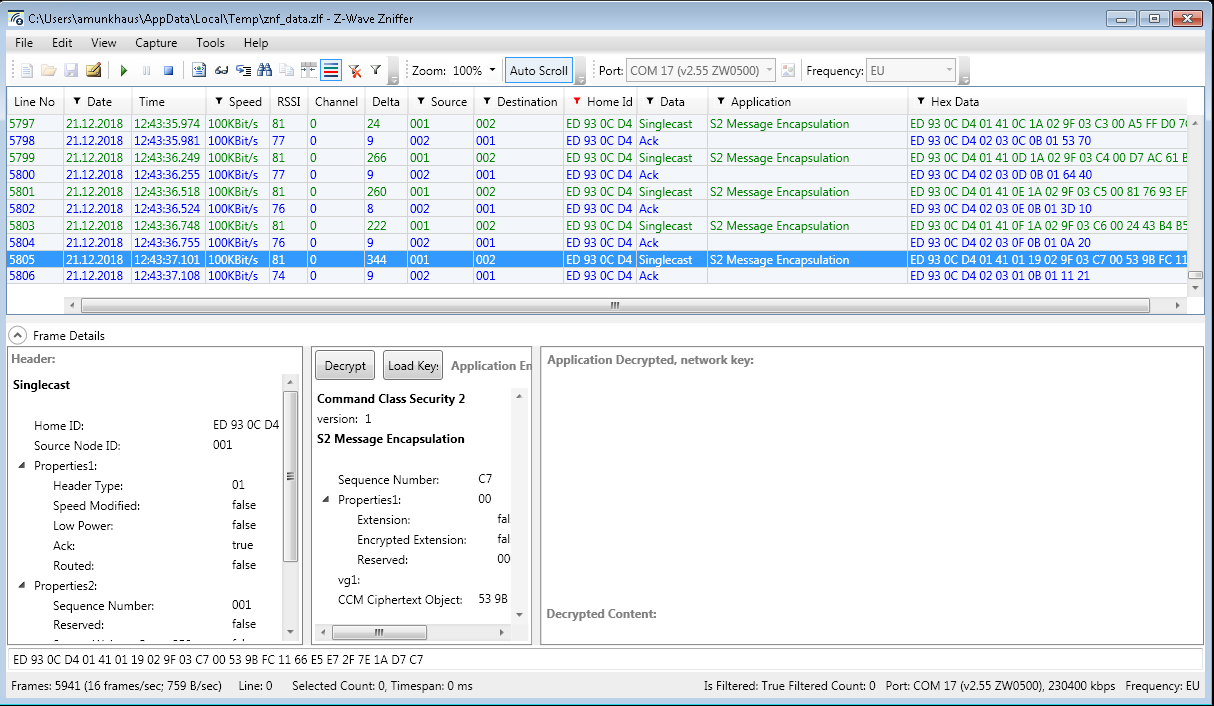1214x706 pixels.
Task: Select frame line 5803 in the list
Action: click(300, 225)
